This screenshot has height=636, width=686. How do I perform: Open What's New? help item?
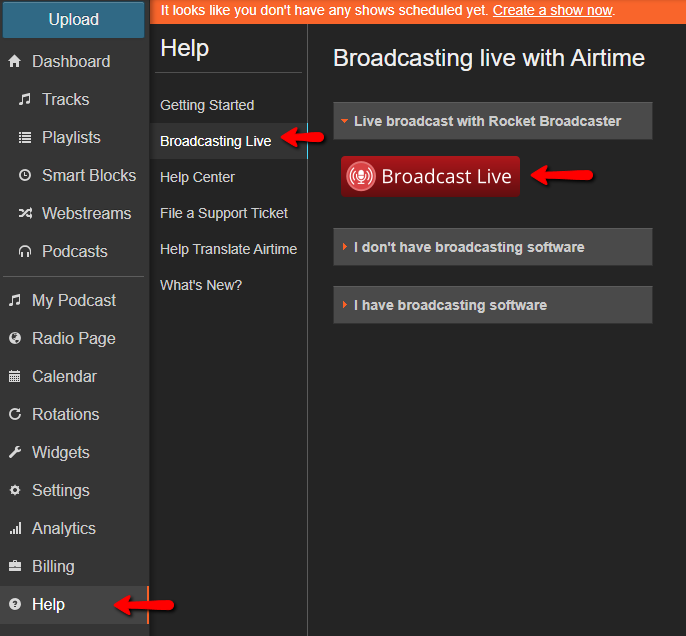(x=201, y=285)
